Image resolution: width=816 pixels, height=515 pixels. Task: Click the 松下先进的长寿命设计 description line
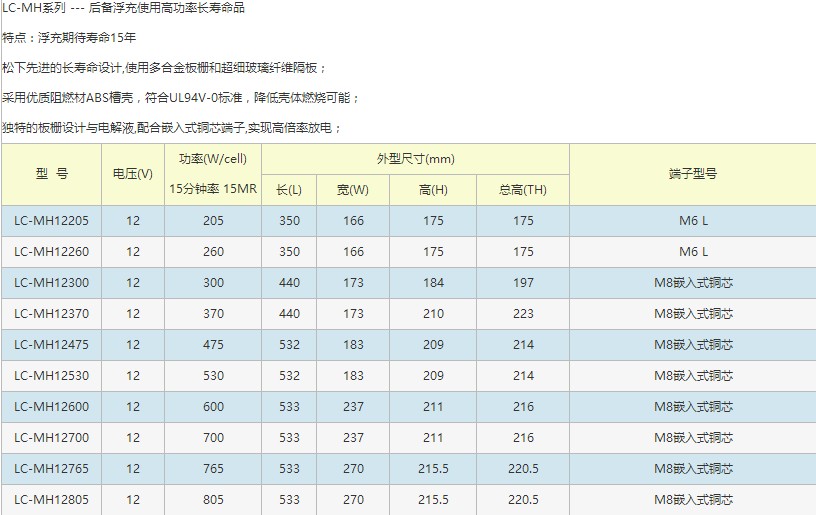click(164, 68)
